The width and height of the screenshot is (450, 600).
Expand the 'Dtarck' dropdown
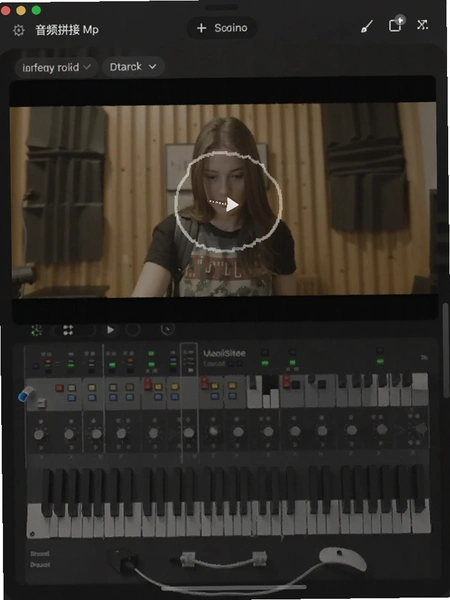[133, 67]
